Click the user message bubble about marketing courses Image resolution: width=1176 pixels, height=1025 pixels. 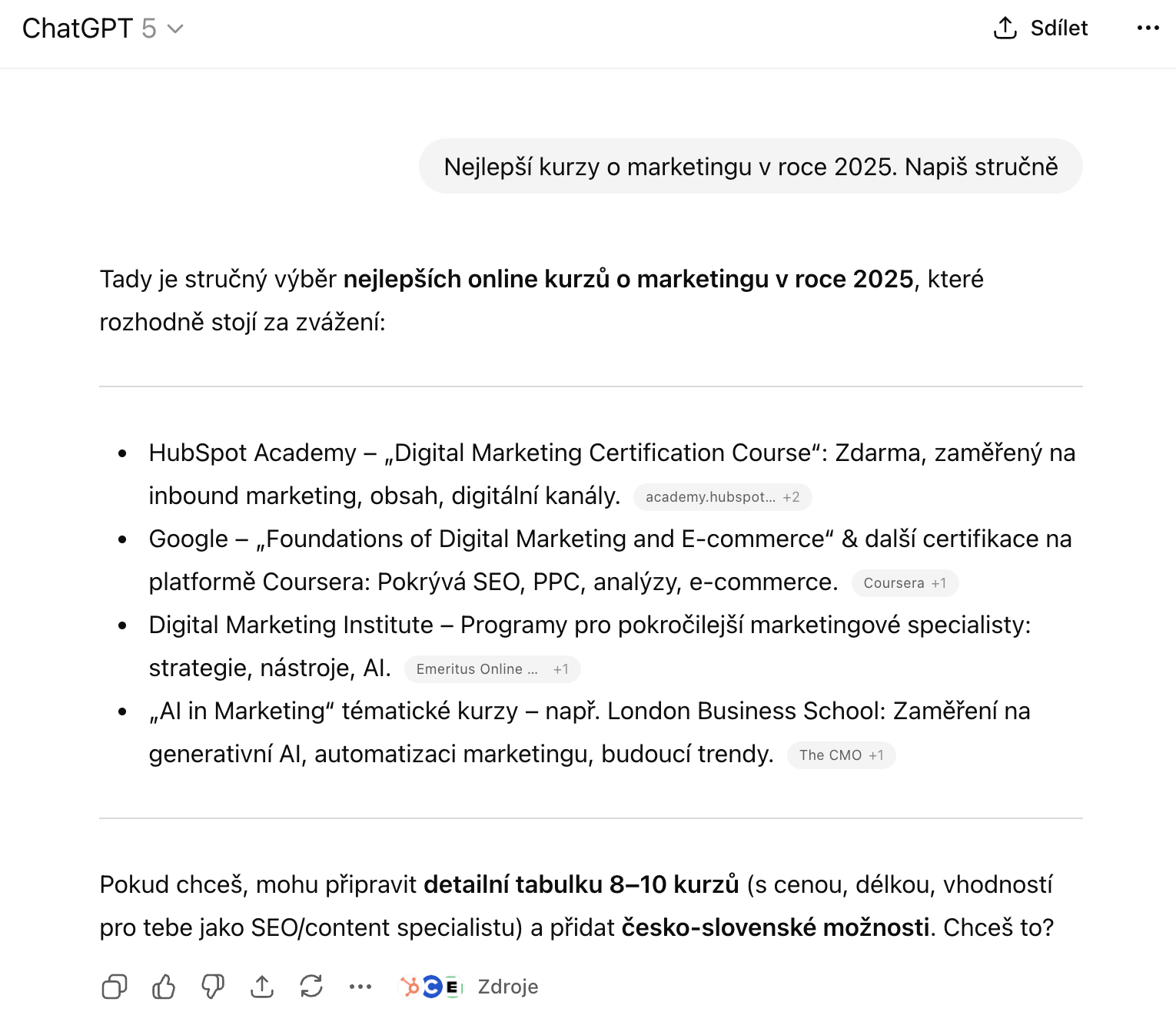pos(750,167)
